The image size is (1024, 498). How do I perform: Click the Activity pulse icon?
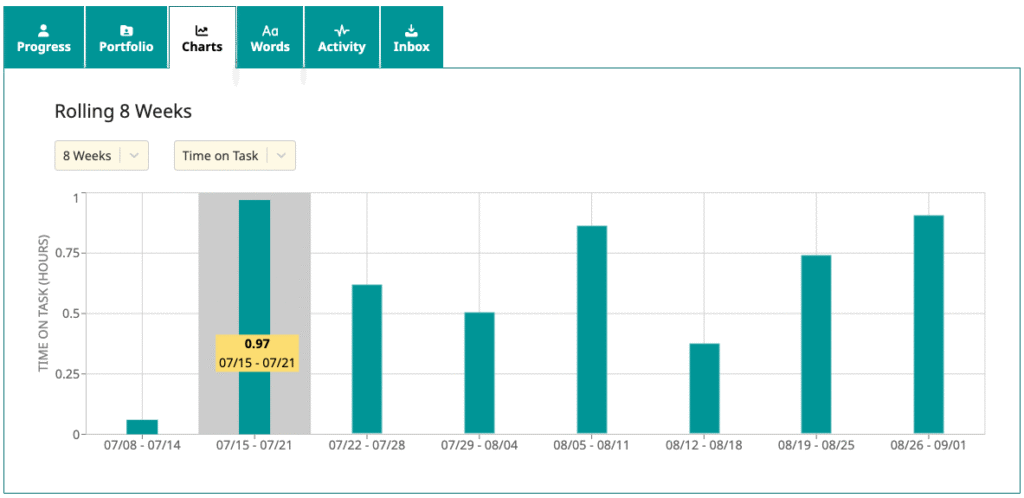click(x=342, y=30)
